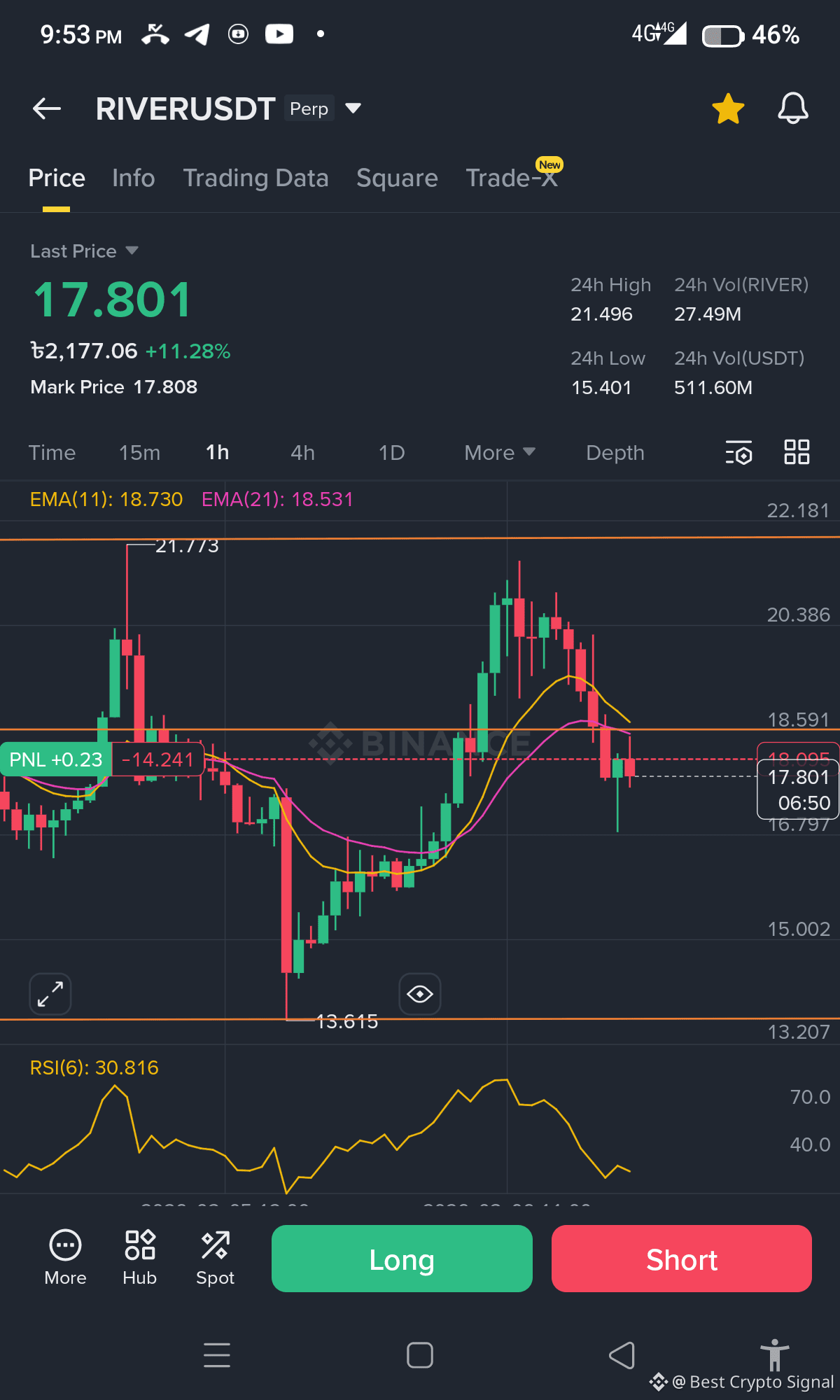
Task: Tap the EMA(21): 18.531 indicator label
Action: [277, 499]
